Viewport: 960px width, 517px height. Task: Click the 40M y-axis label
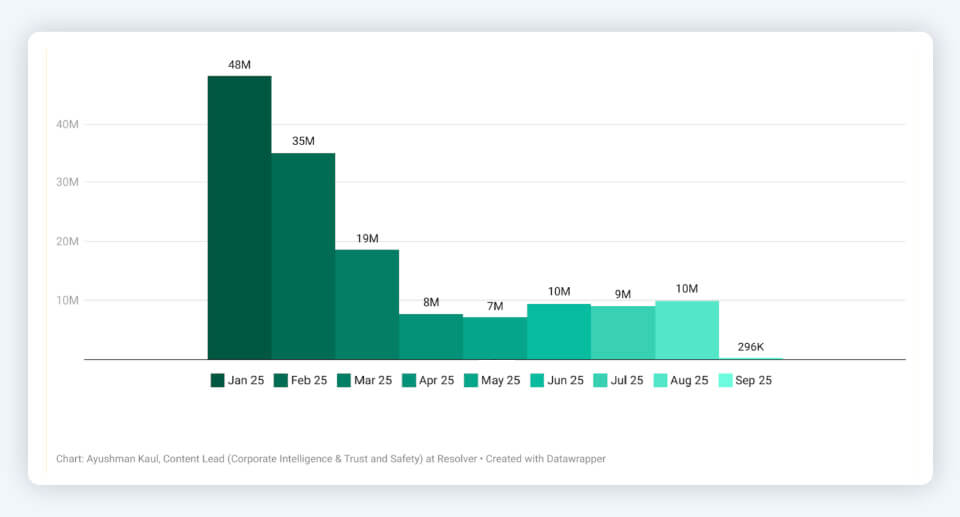[x=68, y=124]
